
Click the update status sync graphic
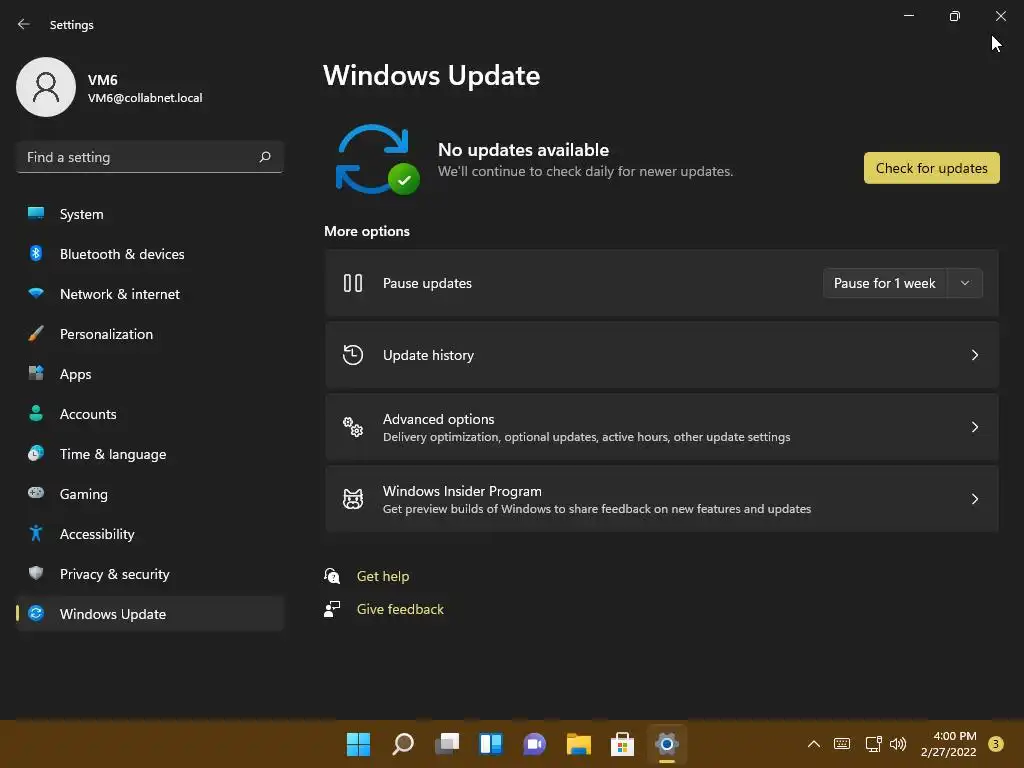377,159
